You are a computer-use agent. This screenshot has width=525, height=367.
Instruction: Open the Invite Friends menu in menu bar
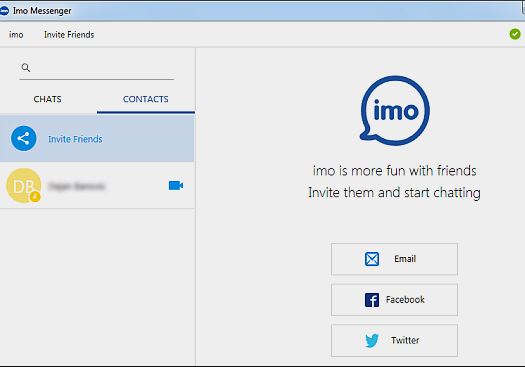coord(69,35)
